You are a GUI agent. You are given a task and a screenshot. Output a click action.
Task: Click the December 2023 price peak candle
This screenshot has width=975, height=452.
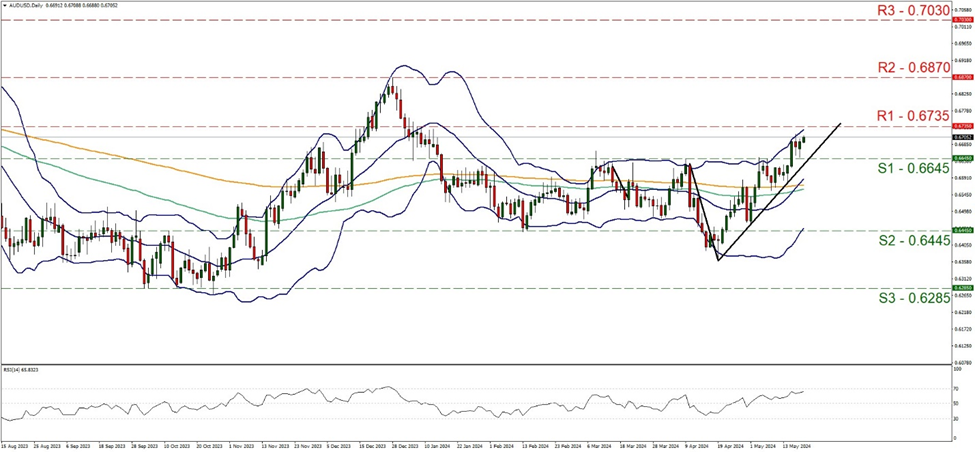(391, 88)
